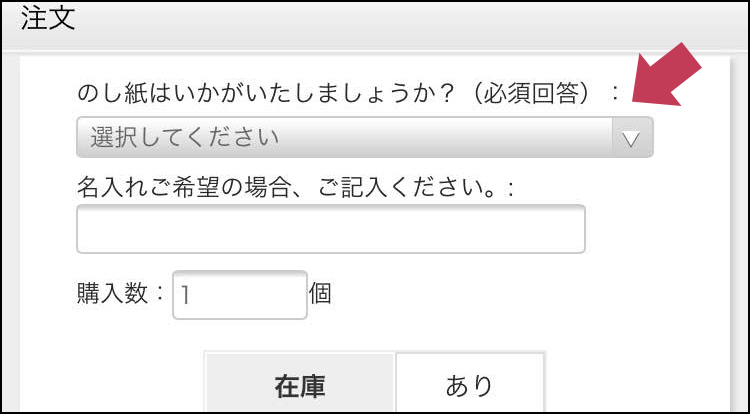Focus the 購入数 quantity input box
This screenshot has height=414, width=750.
(240, 294)
